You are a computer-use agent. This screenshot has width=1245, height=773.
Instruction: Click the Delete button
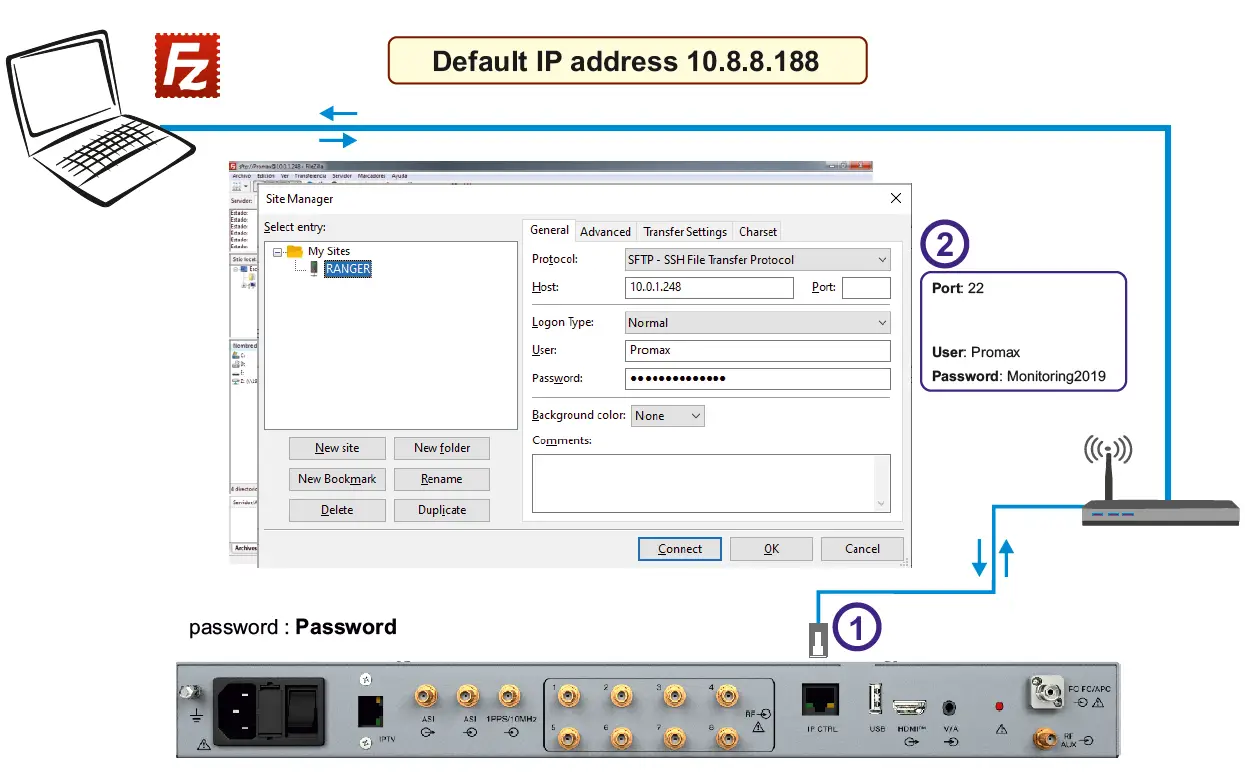point(337,510)
